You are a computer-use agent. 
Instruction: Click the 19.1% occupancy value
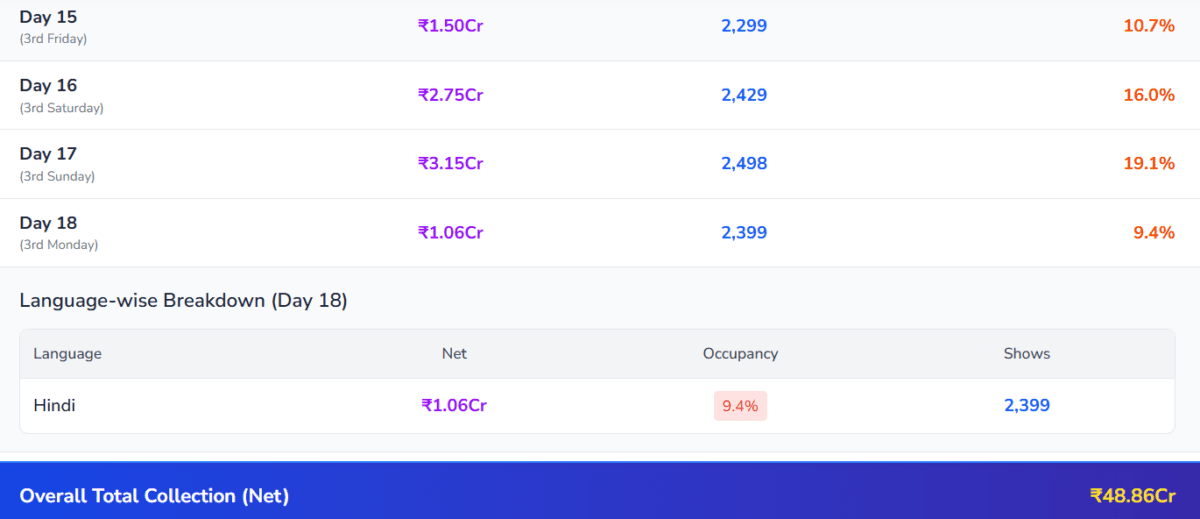tap(1148, 163)
